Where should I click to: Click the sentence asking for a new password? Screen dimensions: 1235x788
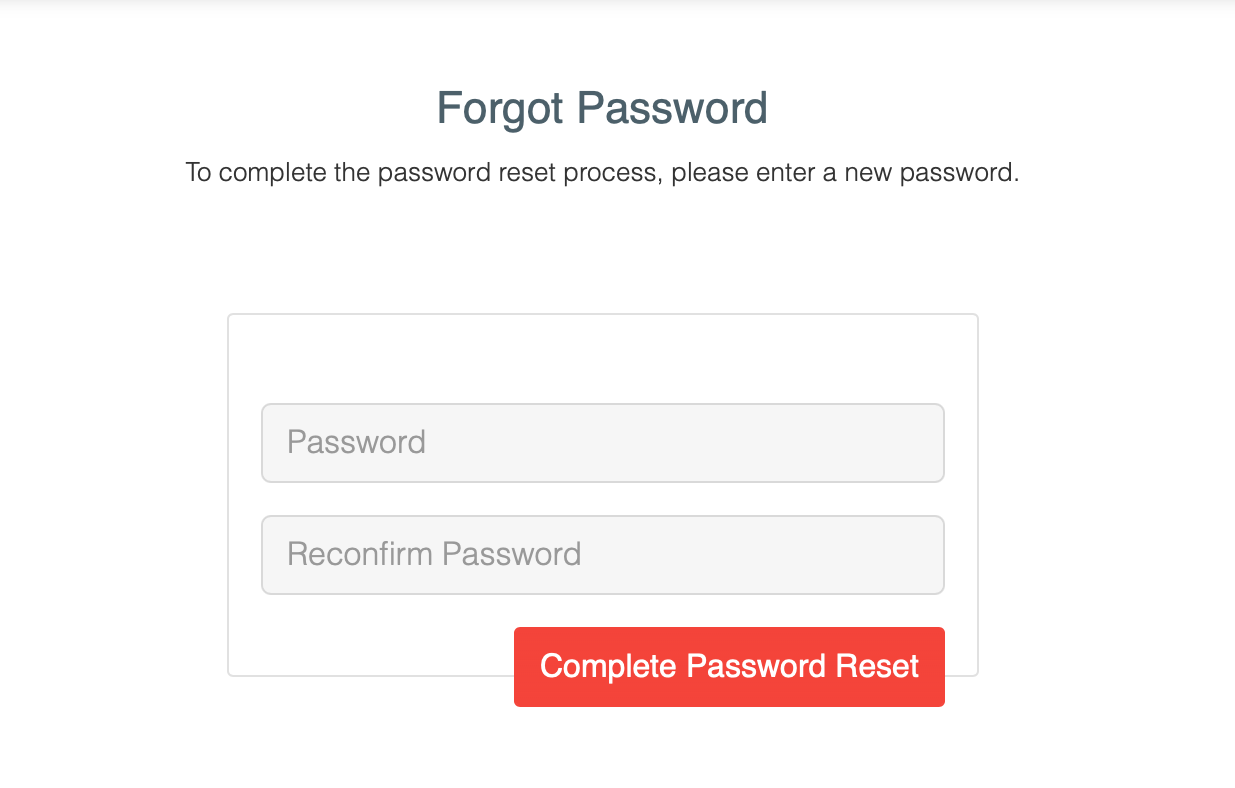click(602, 172)
